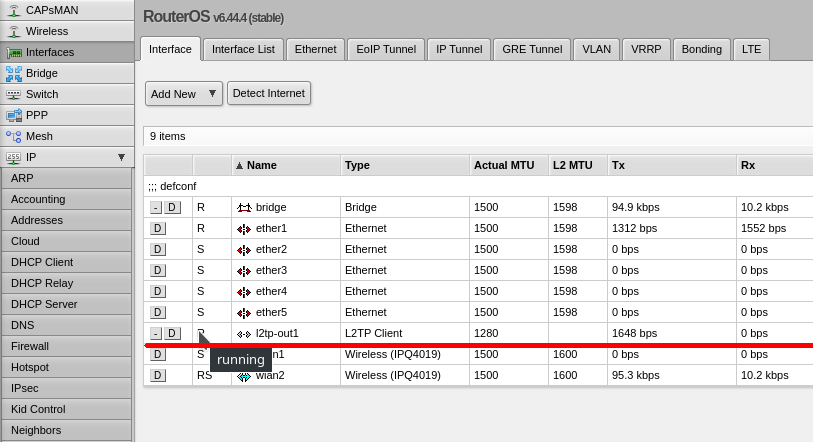Open ARP in IP submenu

pyautogui.click(x=66, y=178)
